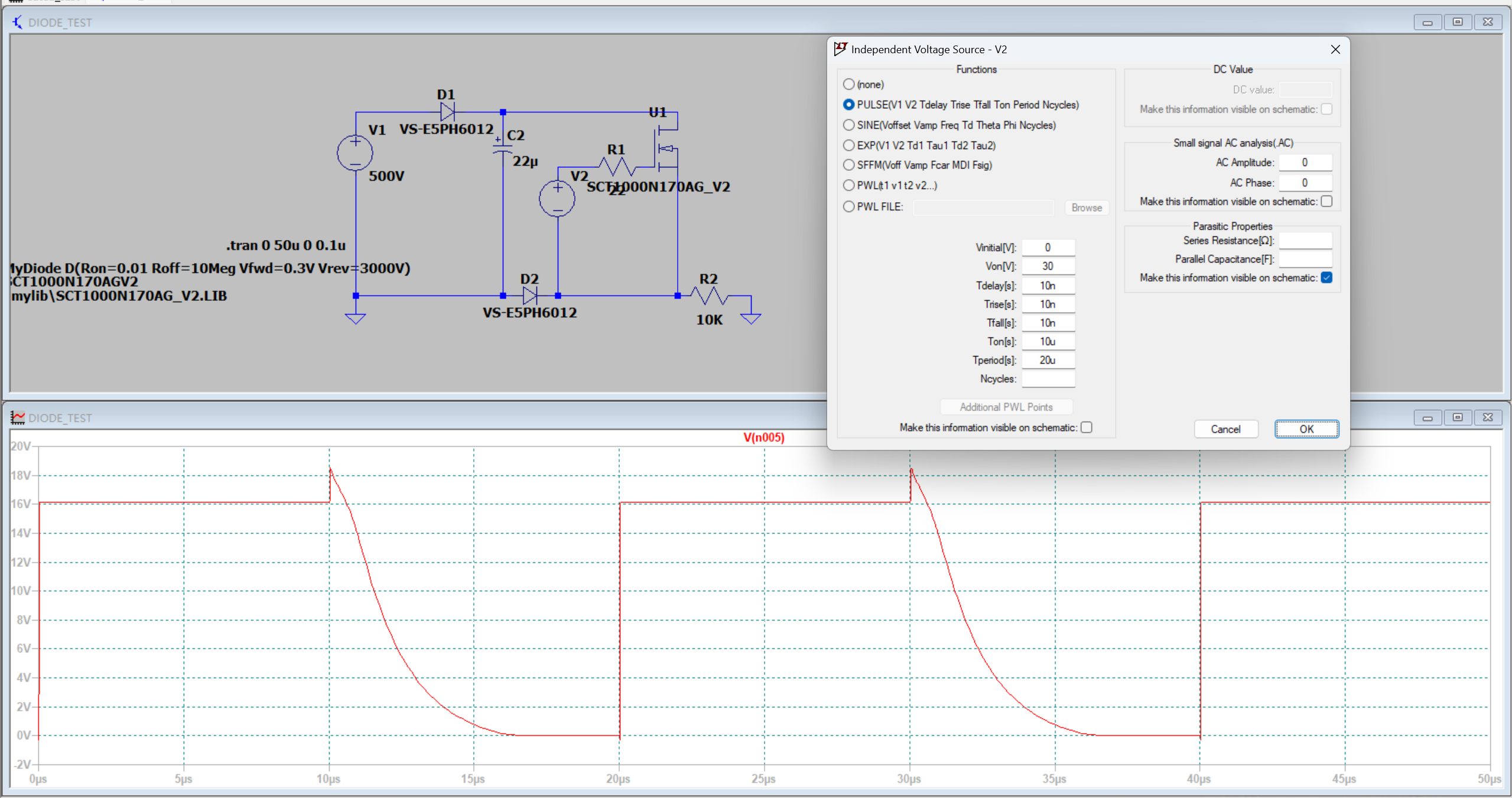Select the PWL FILE option

point(848,206)
